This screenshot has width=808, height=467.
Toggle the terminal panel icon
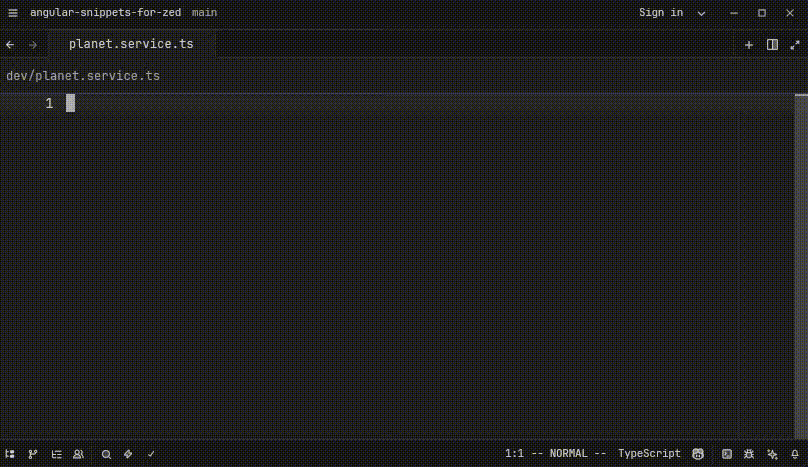[727, 454]
